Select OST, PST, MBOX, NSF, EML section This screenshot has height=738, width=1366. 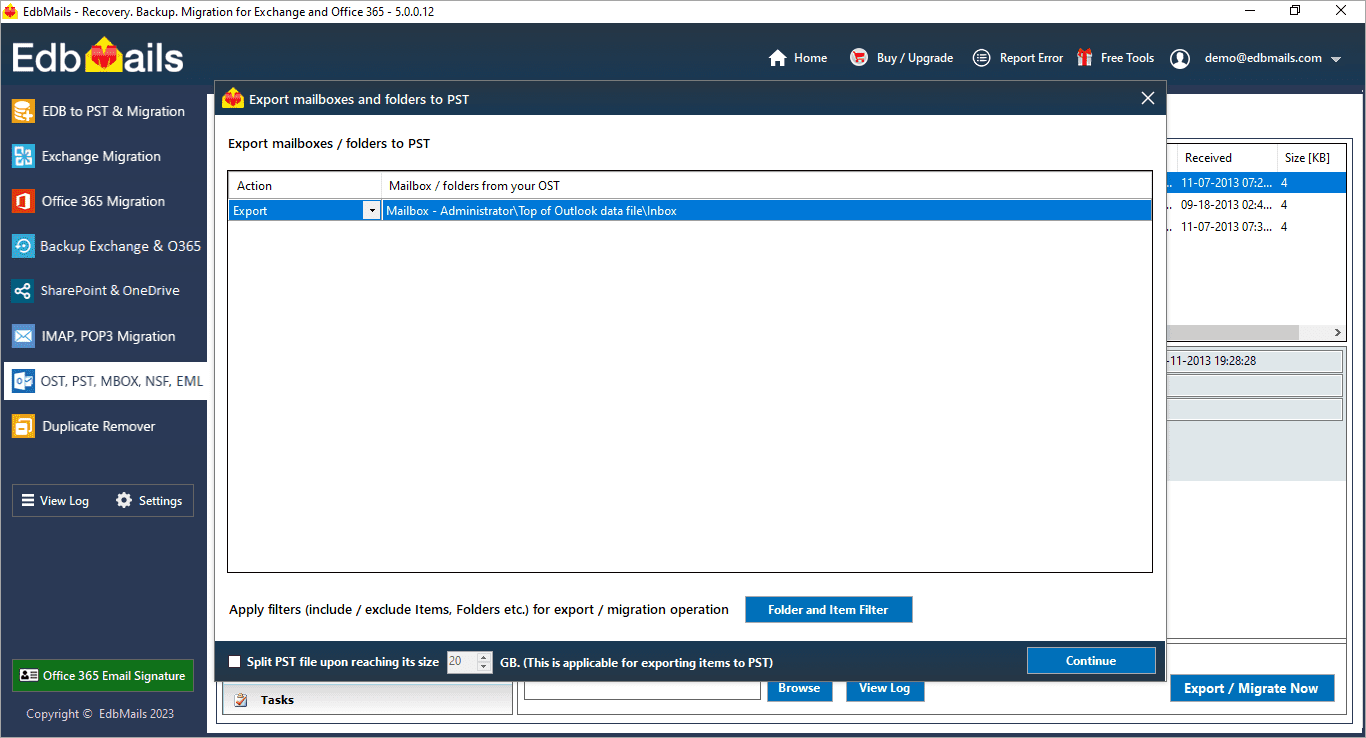coord(105,381)
